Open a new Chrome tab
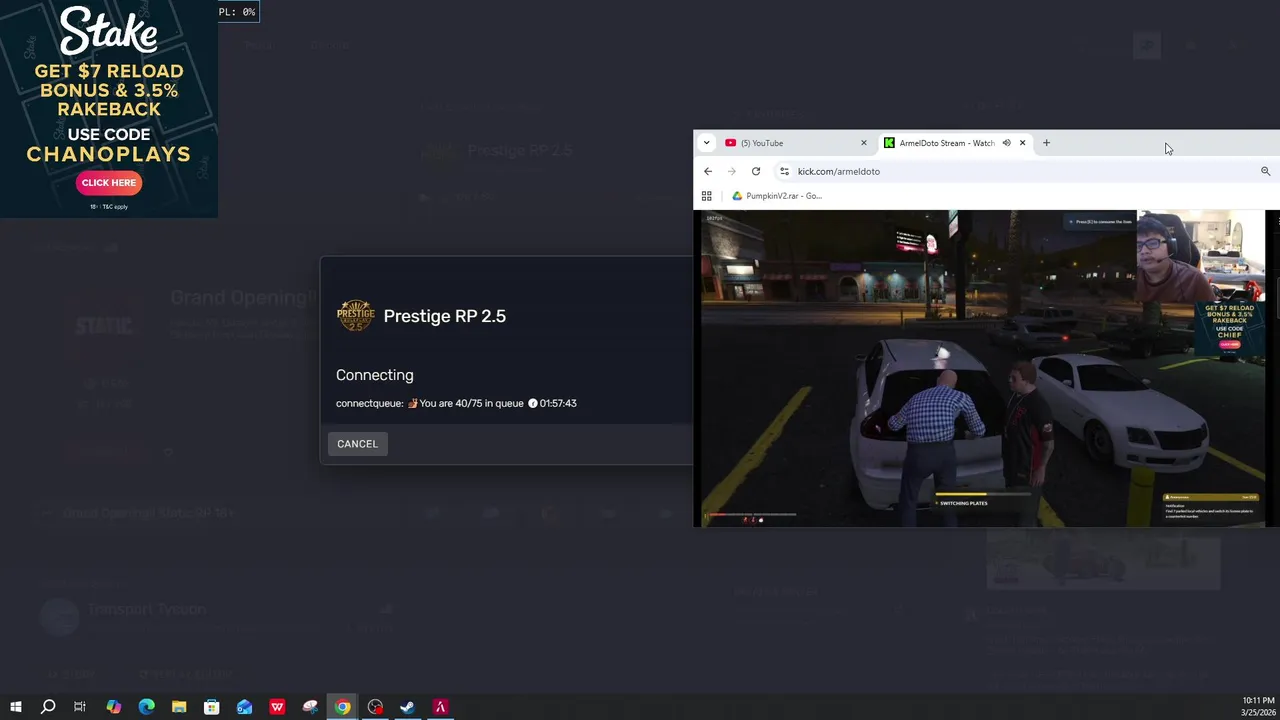This screenshot has height=720, width=1280. click(1046, 143)
